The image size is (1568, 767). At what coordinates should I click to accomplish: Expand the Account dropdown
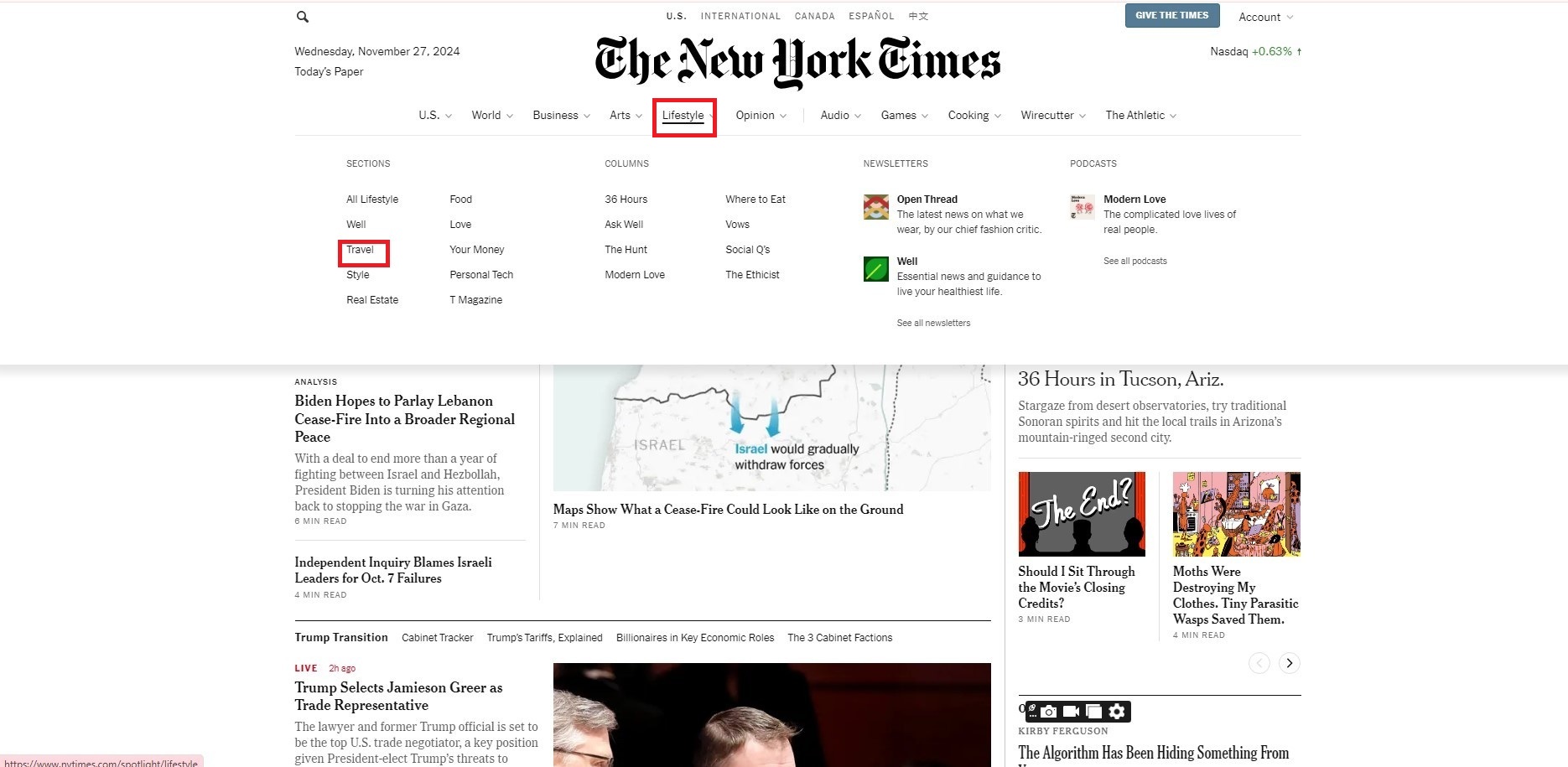pos(1266,17)
